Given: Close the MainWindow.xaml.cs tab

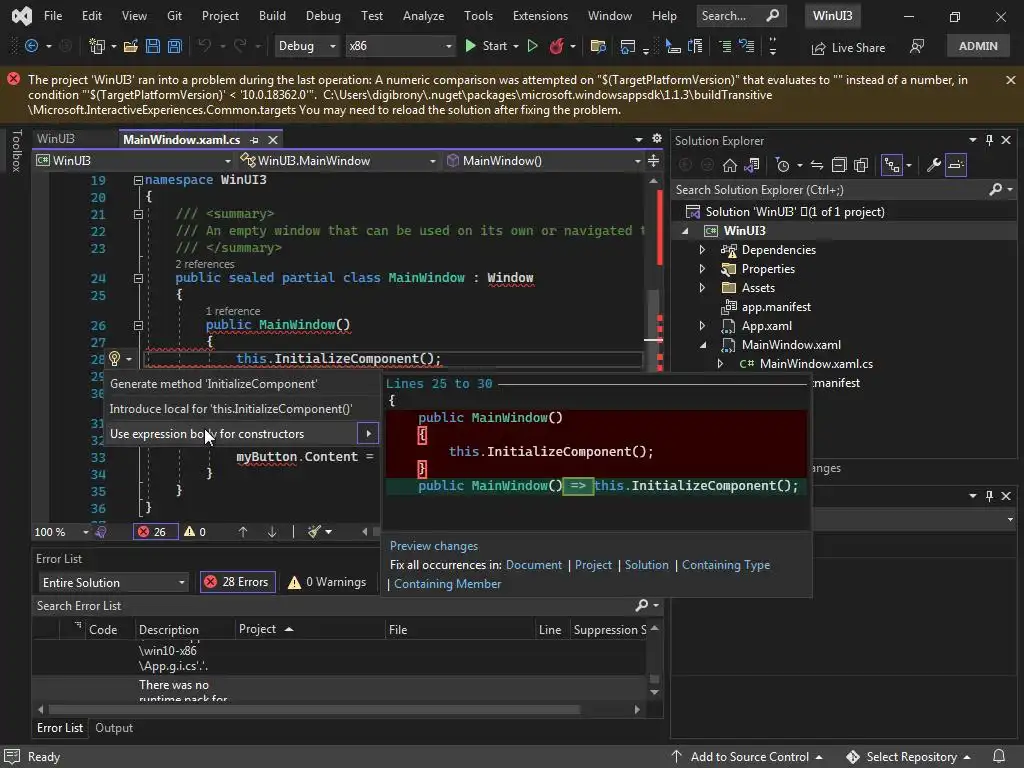Looking at the screenshot, I should pos(273,139).
